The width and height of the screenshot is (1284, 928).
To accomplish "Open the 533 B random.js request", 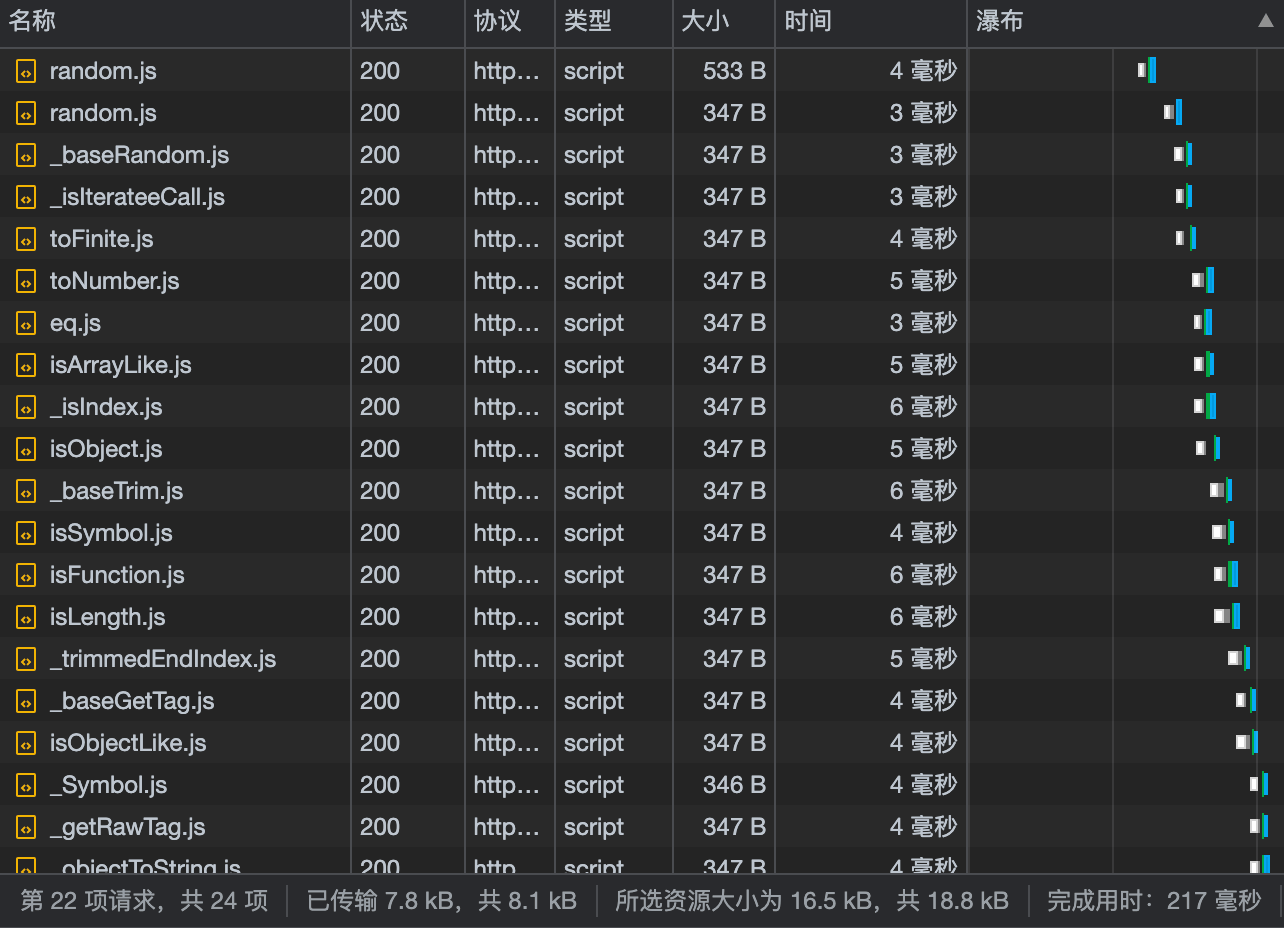I will coord(103,71).
